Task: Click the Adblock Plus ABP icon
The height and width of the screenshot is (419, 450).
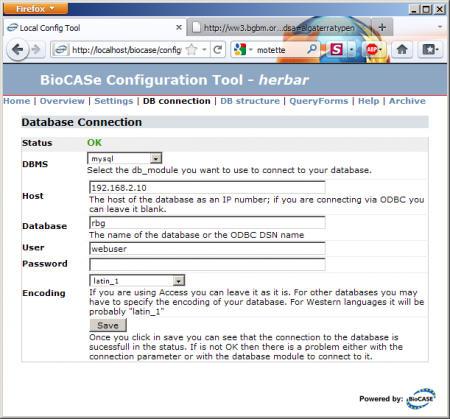Action: click(x=372, y=50)
